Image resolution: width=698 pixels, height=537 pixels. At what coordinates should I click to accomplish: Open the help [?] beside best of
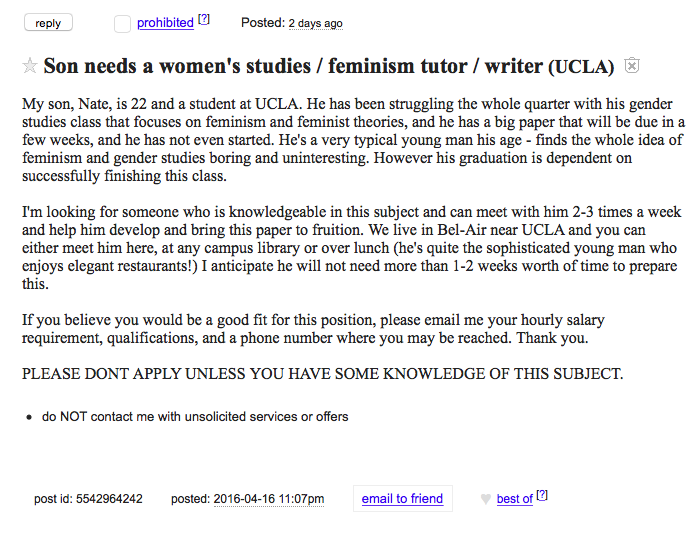coord(542,495)
